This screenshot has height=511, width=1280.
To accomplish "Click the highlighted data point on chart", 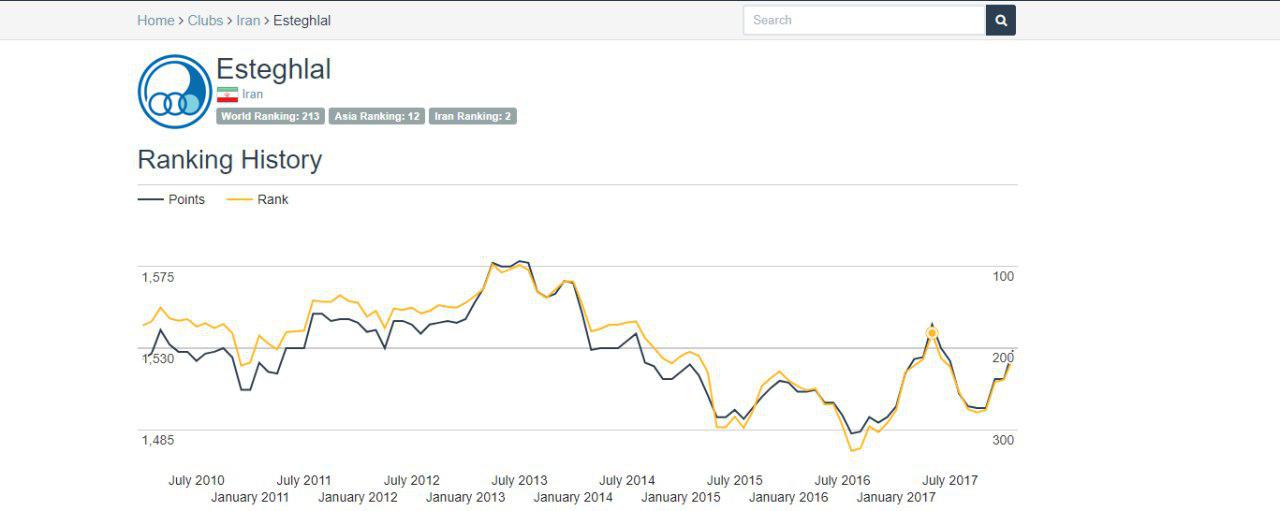I will [932, 333].
